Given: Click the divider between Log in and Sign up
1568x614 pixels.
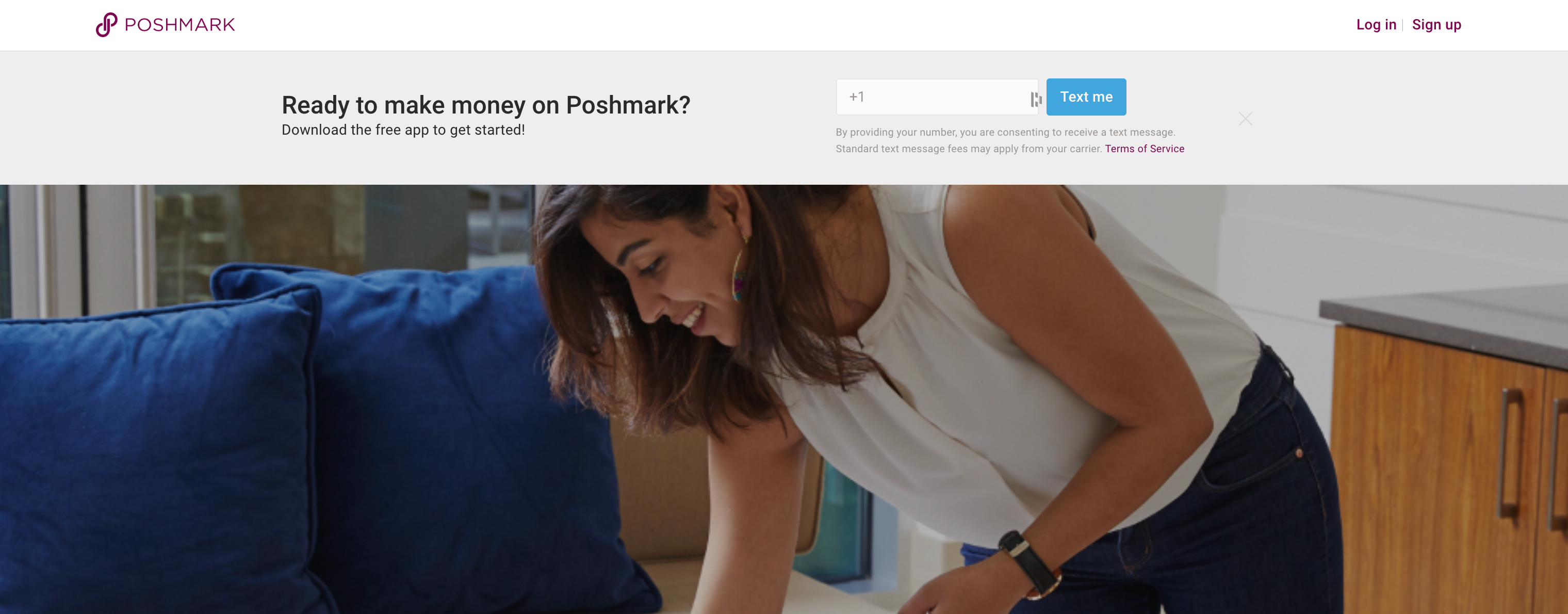Looking at the screenshot, I should point(1403,25).
